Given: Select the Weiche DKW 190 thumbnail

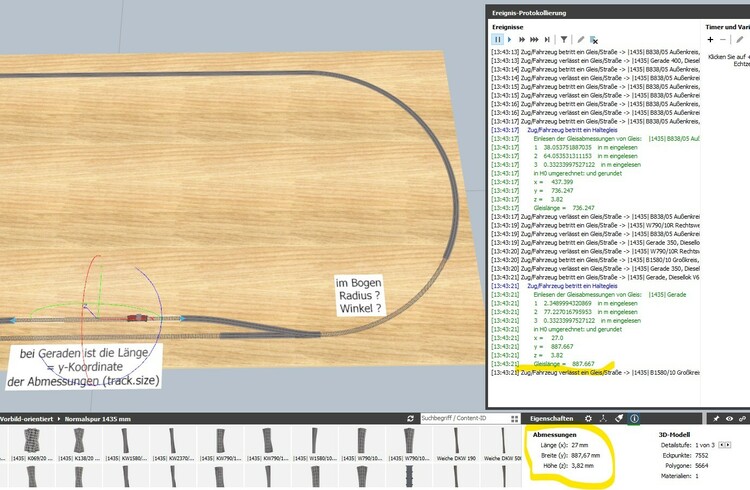Looking at the screenshot, I should click(x=456, y=446).
